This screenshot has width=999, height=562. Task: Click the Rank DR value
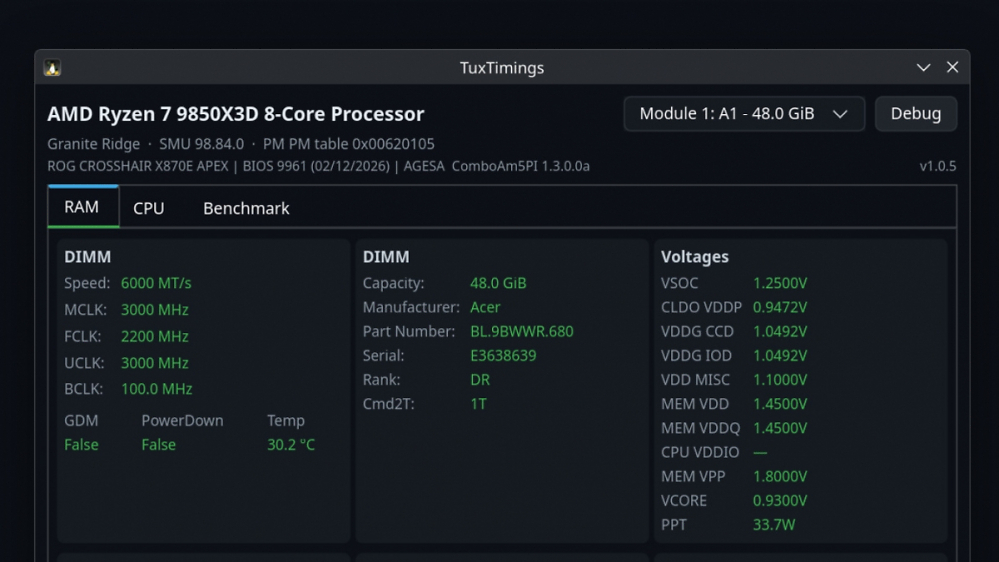[x=480, y=380]
